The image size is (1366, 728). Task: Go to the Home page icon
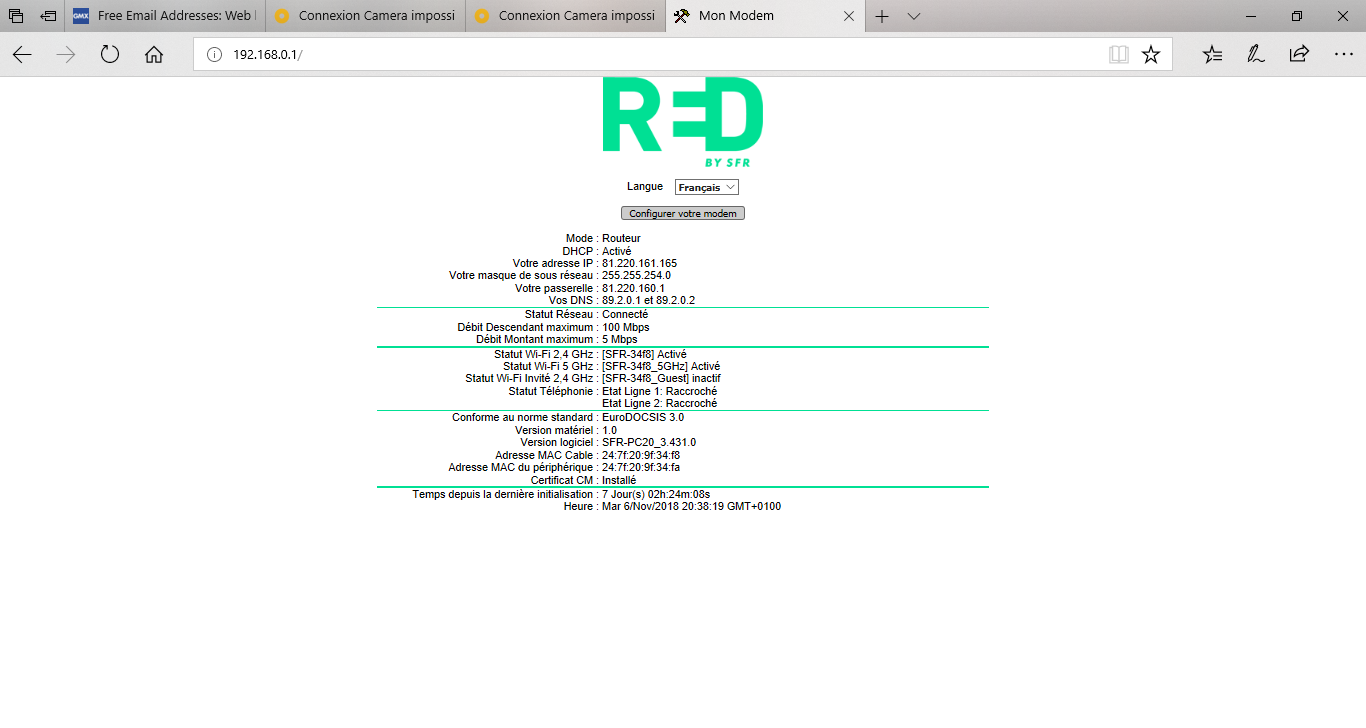click(x=154, y=55)
